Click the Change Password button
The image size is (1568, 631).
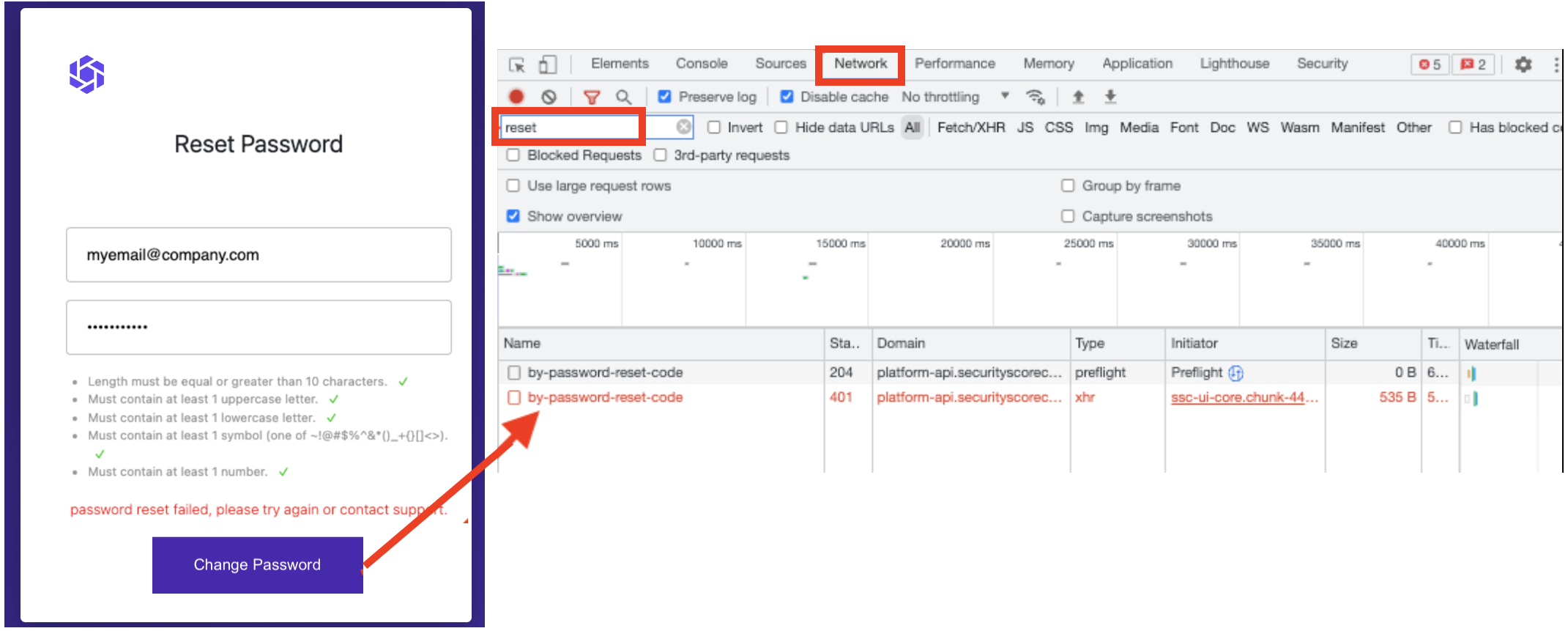(258, 565)
